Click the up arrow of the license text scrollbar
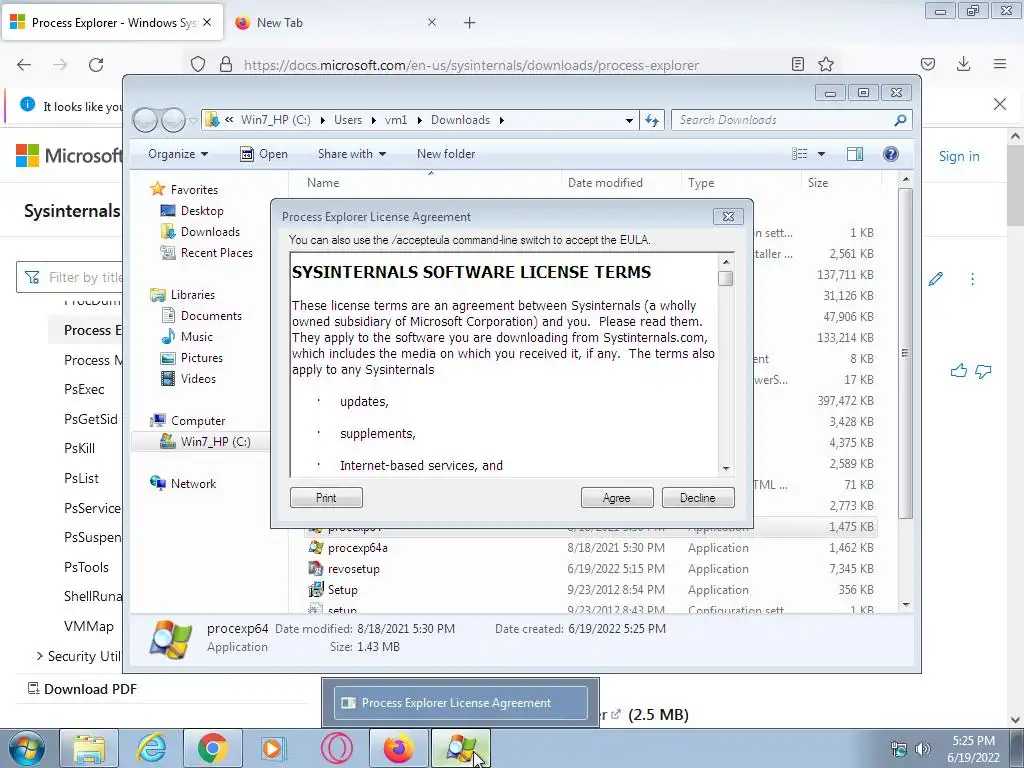This screenshot has width=1024, height=768. [726, 262]
